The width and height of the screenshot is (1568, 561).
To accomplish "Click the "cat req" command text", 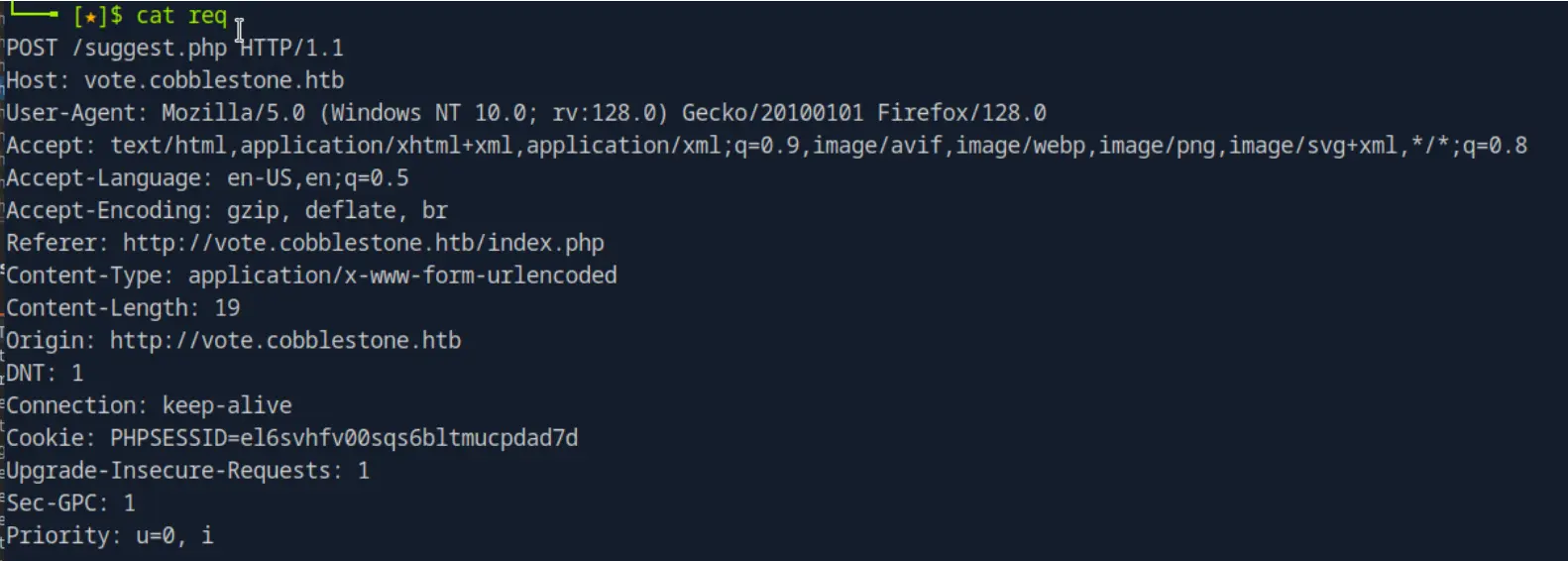I will pyautogui.click(x=181, y=16).
